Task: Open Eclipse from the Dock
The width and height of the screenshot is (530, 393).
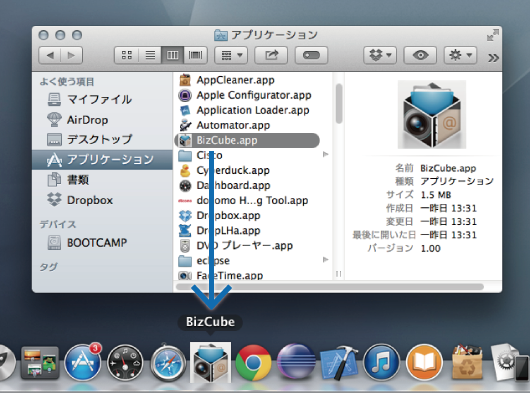Action: click(296, 362)
